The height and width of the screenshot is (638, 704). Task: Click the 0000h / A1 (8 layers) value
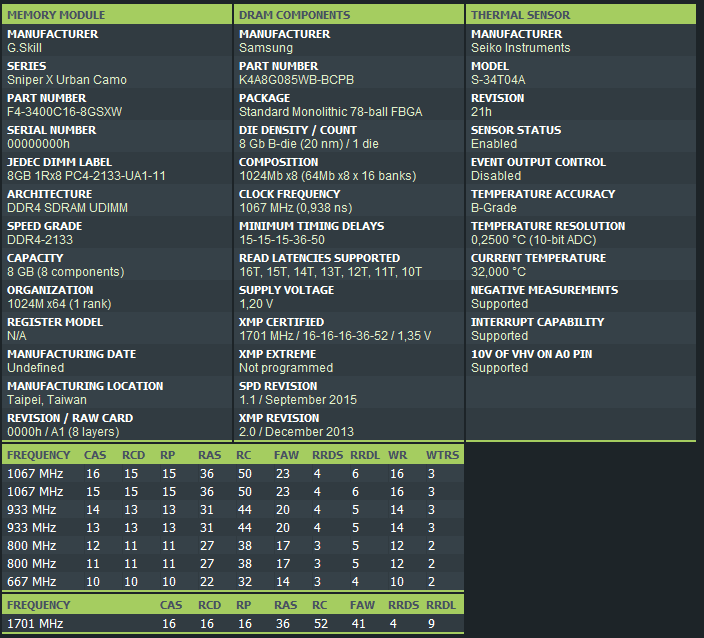[x=63, y=431]
